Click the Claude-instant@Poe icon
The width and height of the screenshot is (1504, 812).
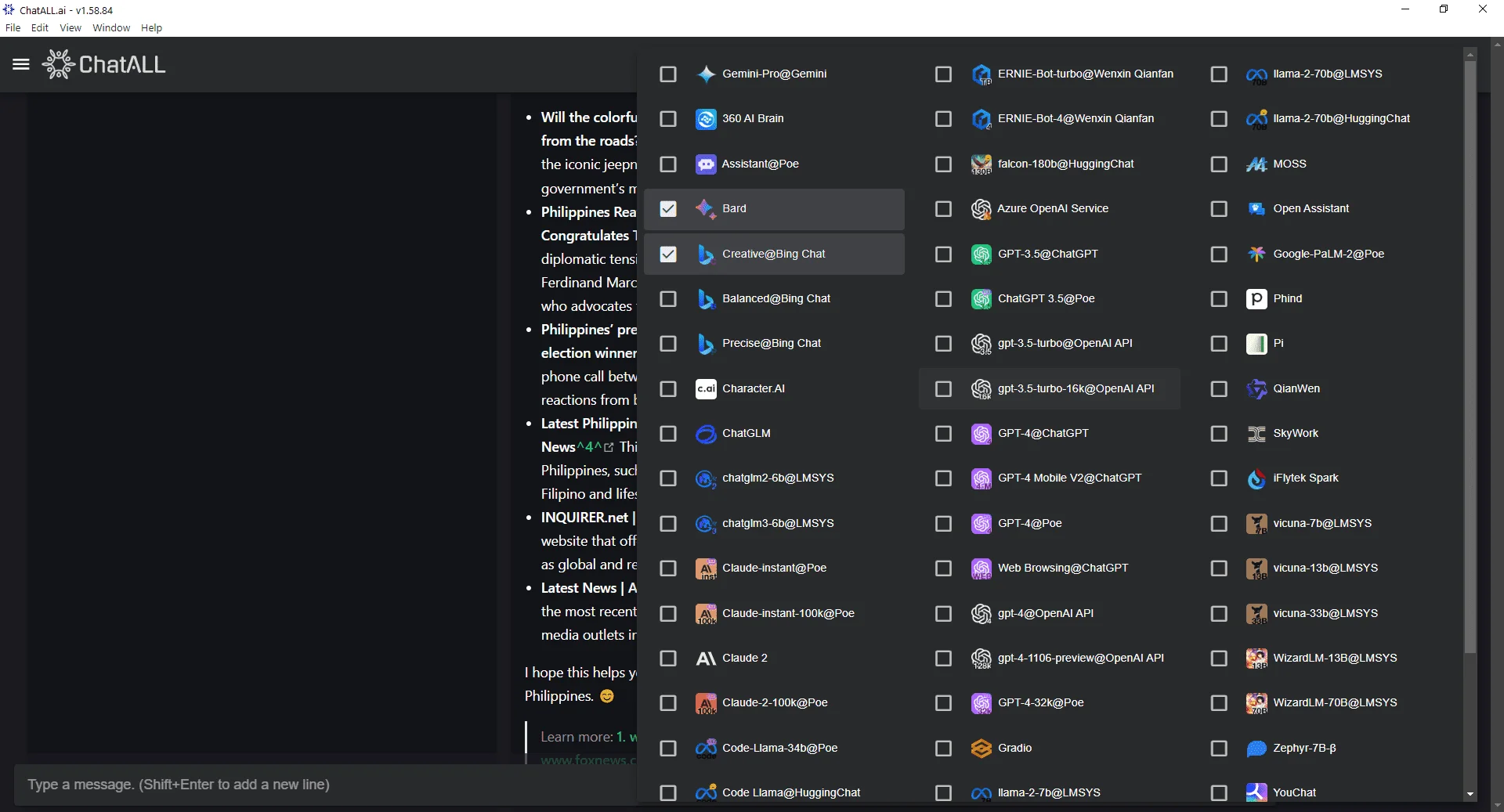click(x=706, y=568)
